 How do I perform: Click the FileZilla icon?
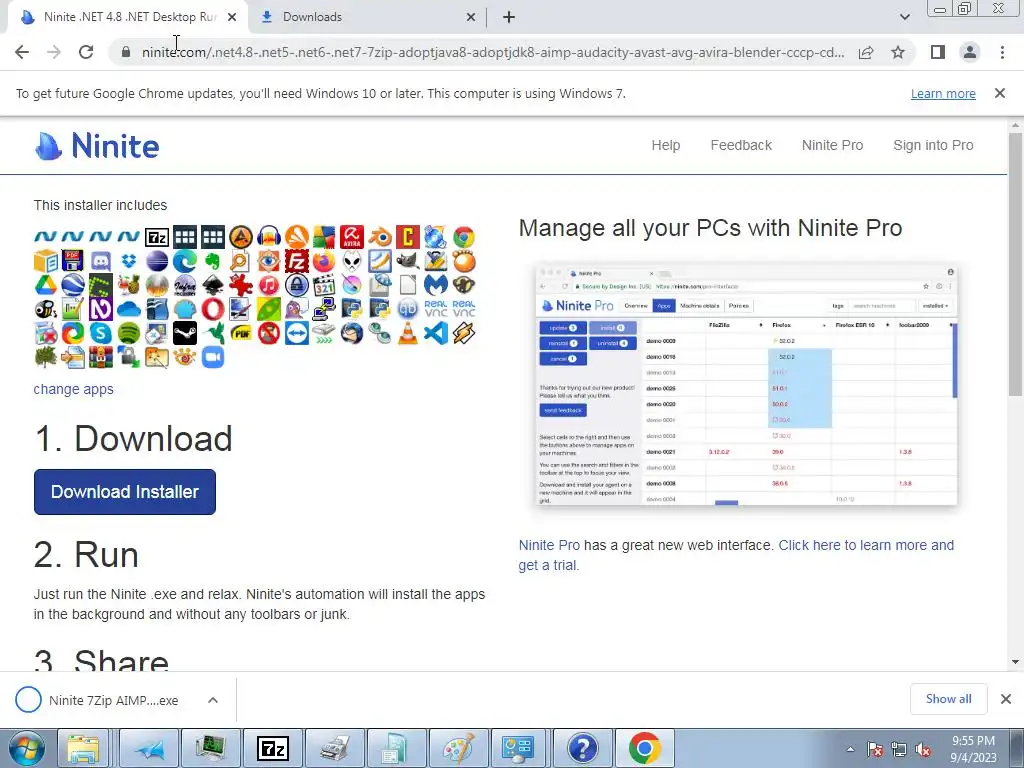point(296,261)
